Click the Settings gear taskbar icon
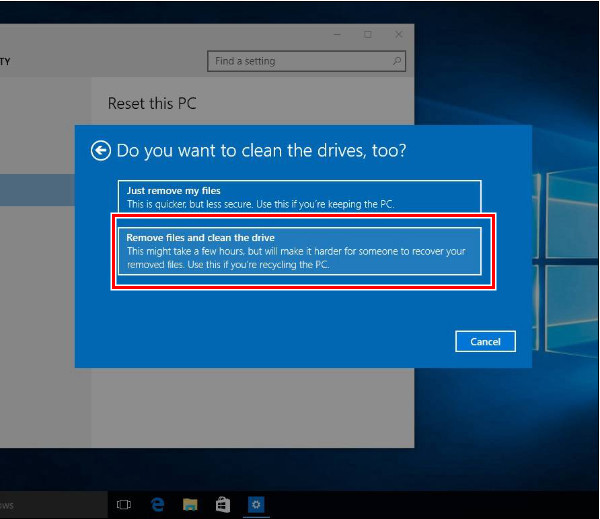The width and height of the screenshot is (600, 519). point(256,504)
